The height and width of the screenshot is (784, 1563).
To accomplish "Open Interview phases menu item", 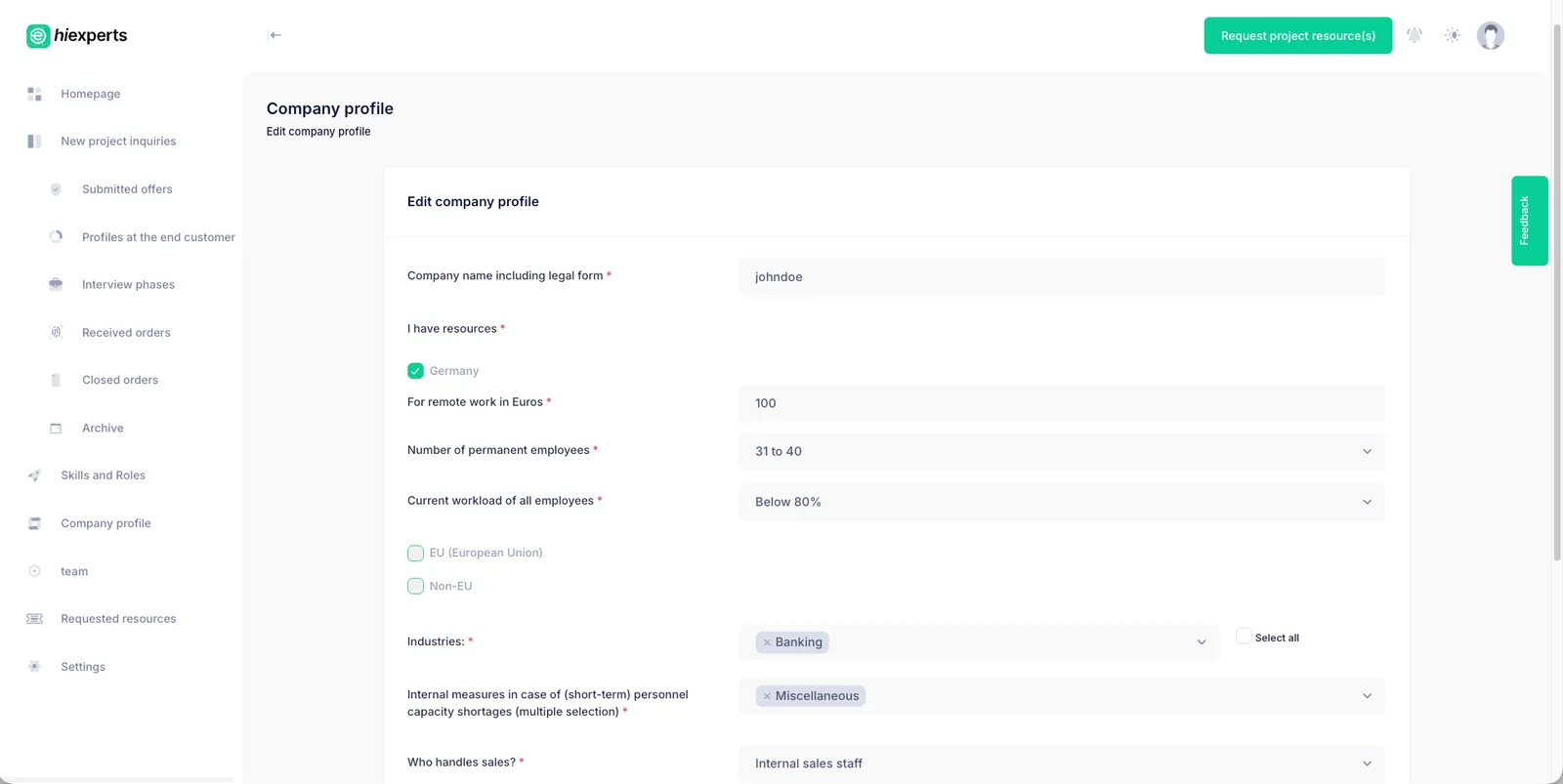I will [x=128, y=285].
